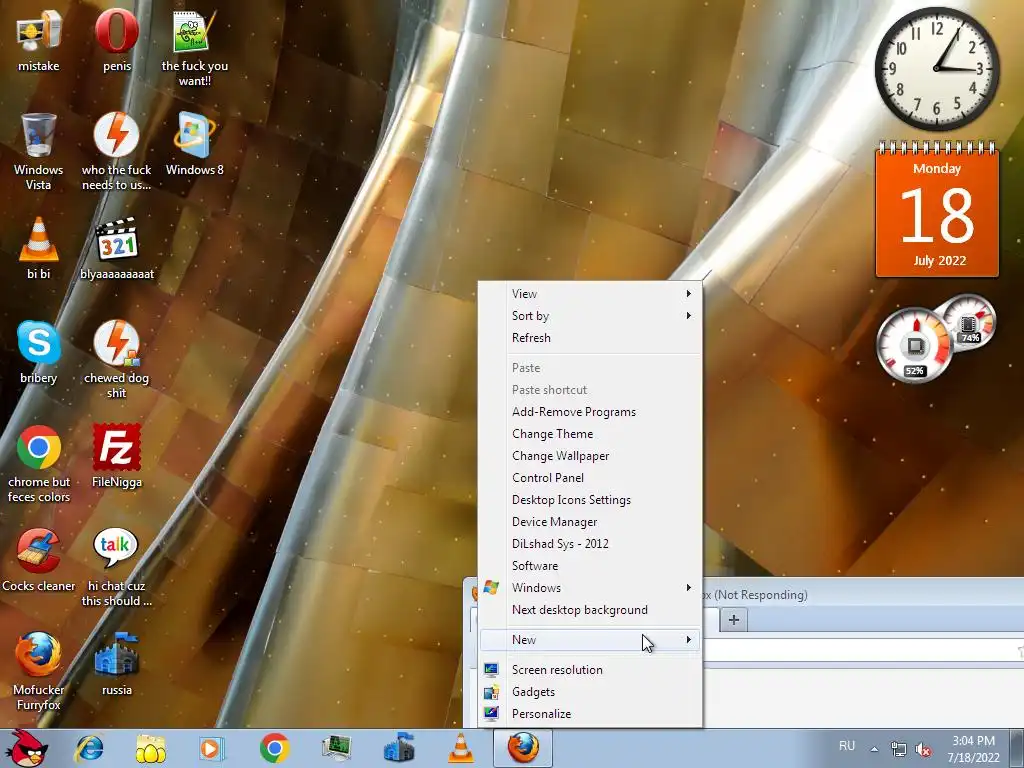Image resolution: width=1024 pixels, height=768 pixels.
Task: Open the castle icon in the taskbar
Action: [399, 748]
